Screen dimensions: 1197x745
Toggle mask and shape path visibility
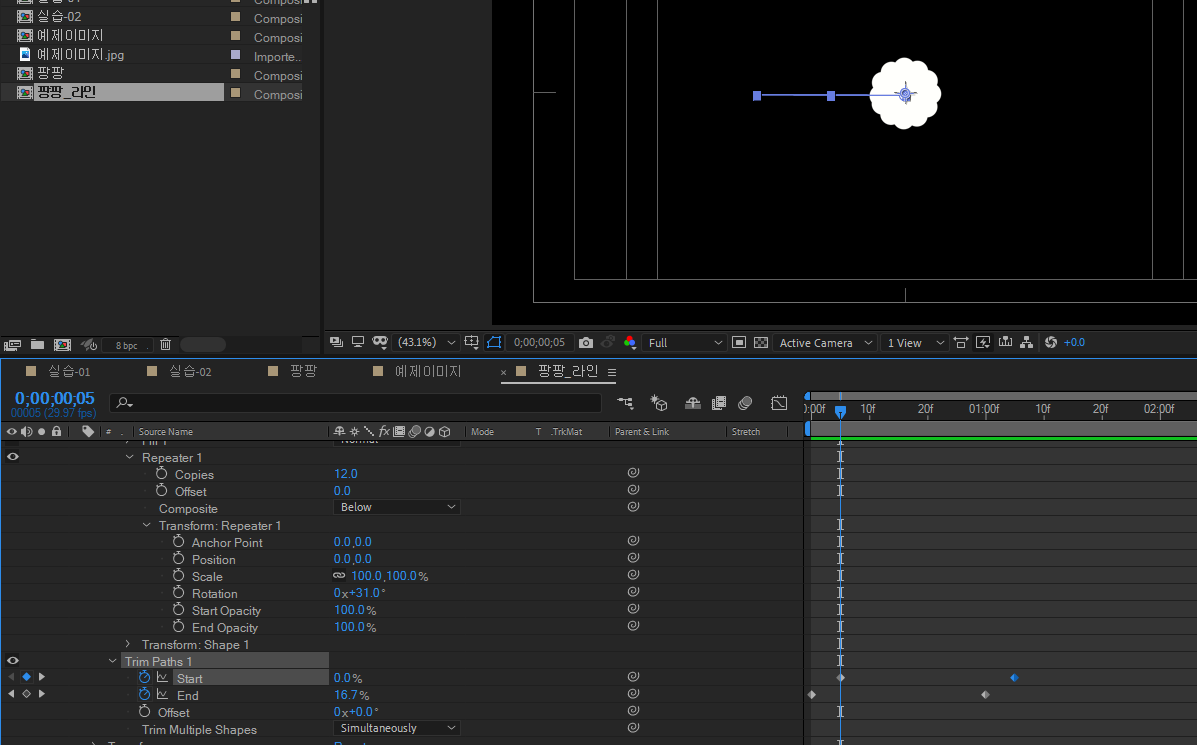(x=494, y=343)
